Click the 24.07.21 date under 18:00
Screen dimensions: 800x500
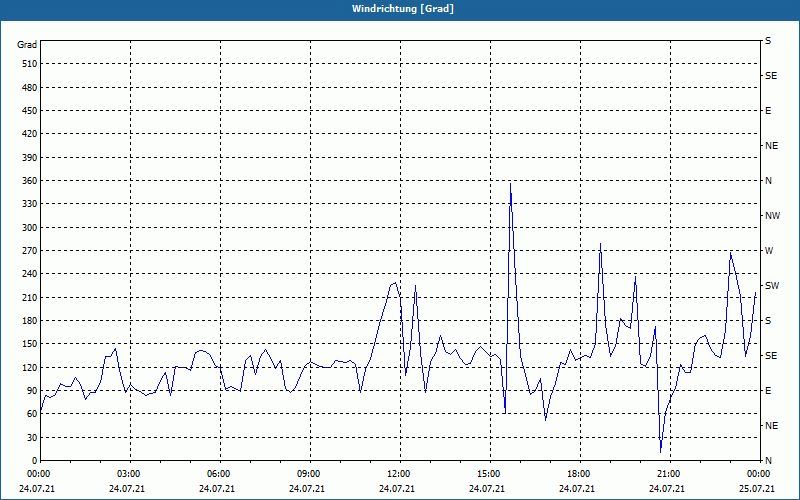tap(577, 489)
